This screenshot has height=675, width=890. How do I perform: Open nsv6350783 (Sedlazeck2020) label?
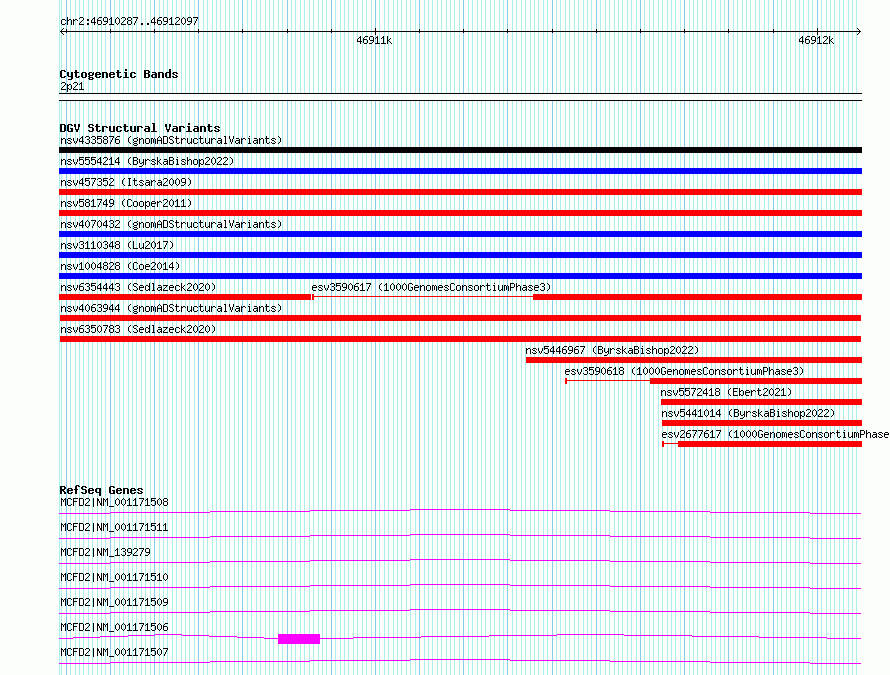[x=138, y=329]
